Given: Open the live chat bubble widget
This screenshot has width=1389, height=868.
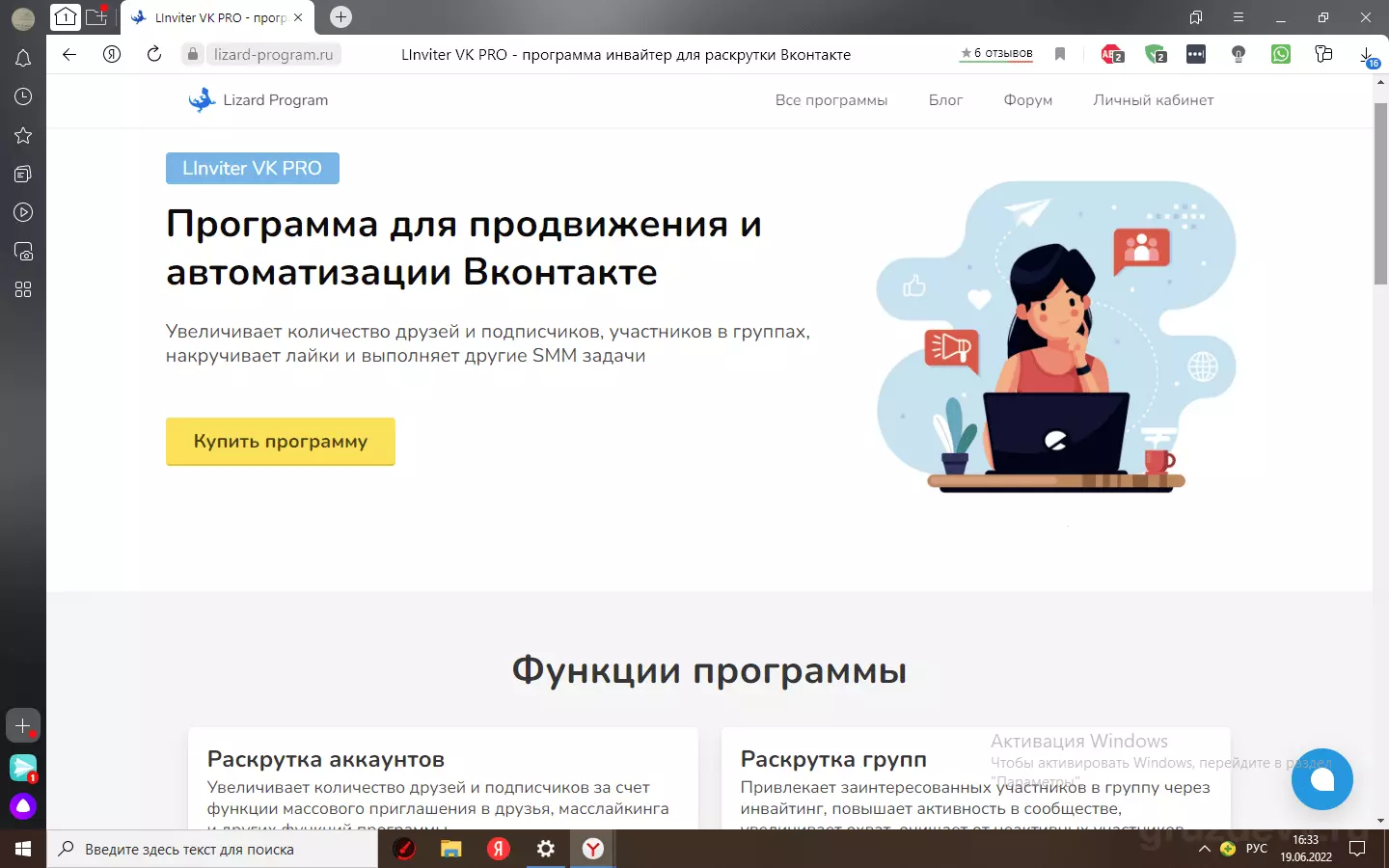Looking at the screenshot, I should [x=1322, y=779].
